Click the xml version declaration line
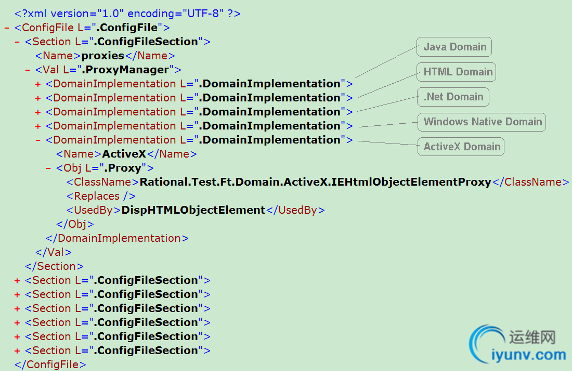 pyautogui.click(x=127, y=13)
